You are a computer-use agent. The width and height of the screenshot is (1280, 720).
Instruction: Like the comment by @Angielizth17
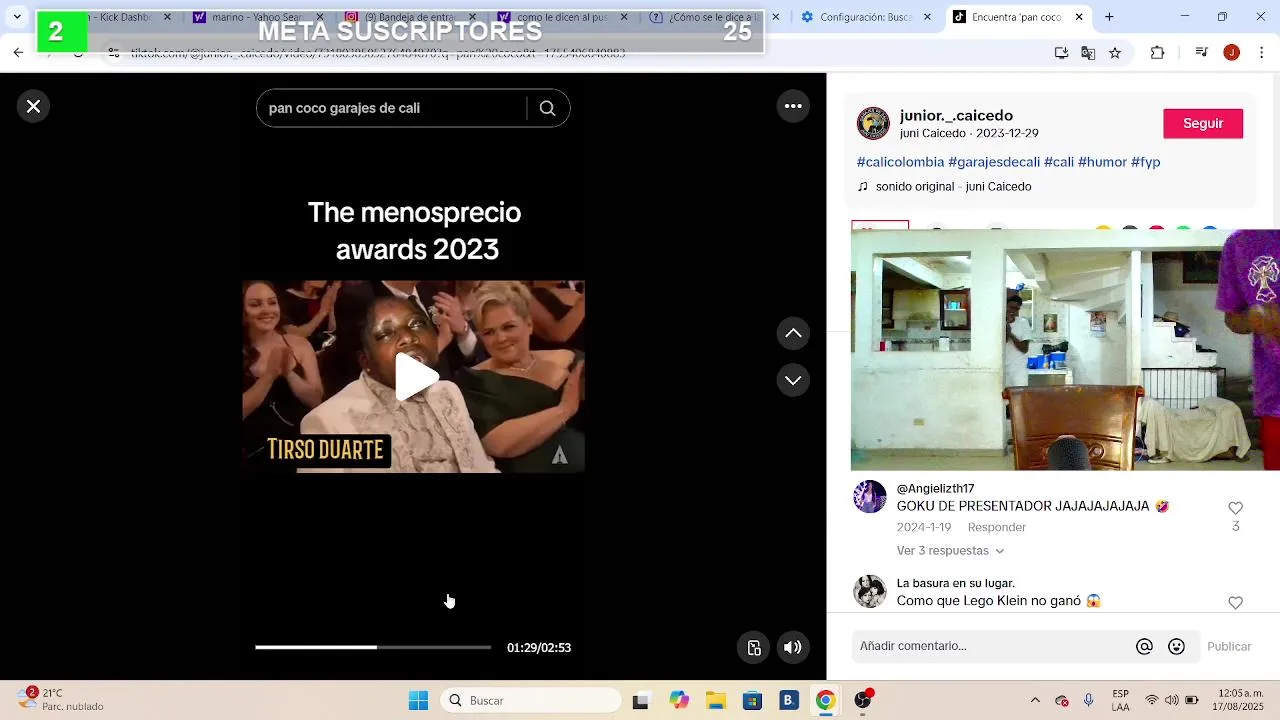point(1235,508)
